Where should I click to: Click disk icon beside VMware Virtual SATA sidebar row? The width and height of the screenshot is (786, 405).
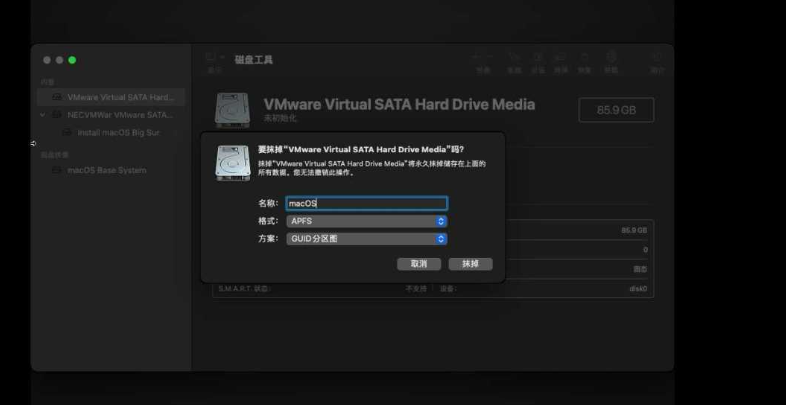57,97
